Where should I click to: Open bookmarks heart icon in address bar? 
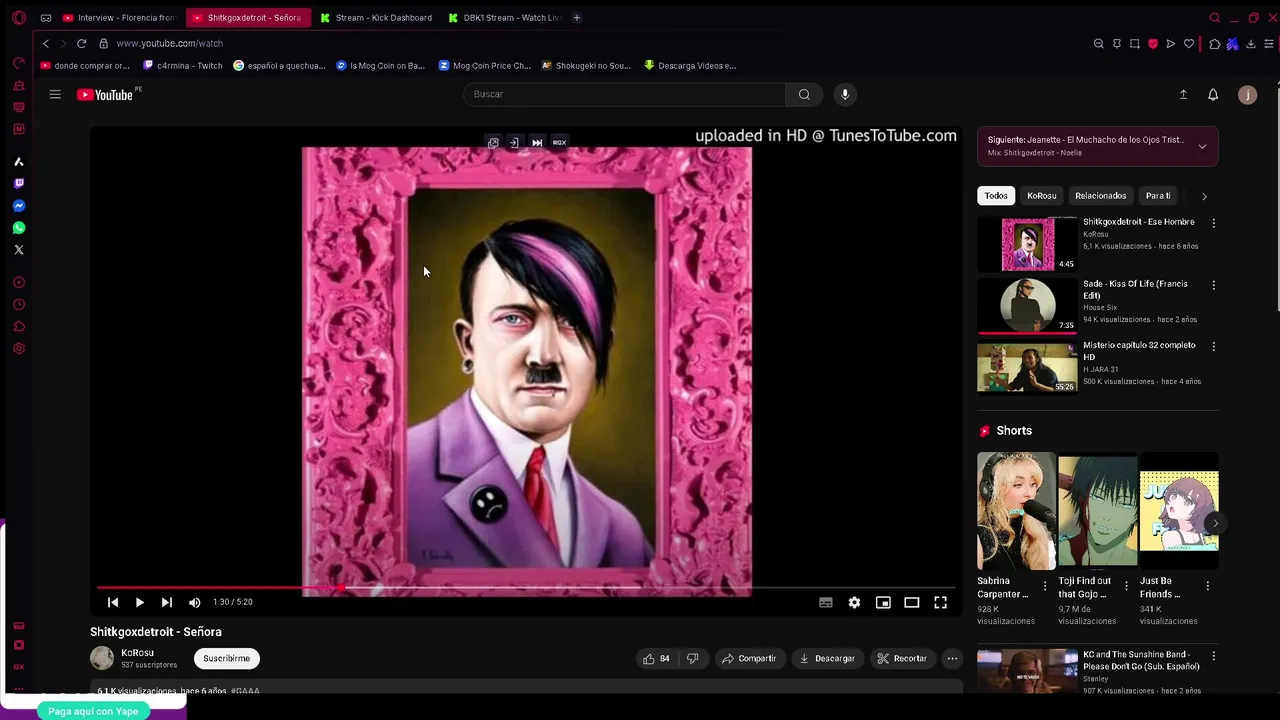point(1189,44)
